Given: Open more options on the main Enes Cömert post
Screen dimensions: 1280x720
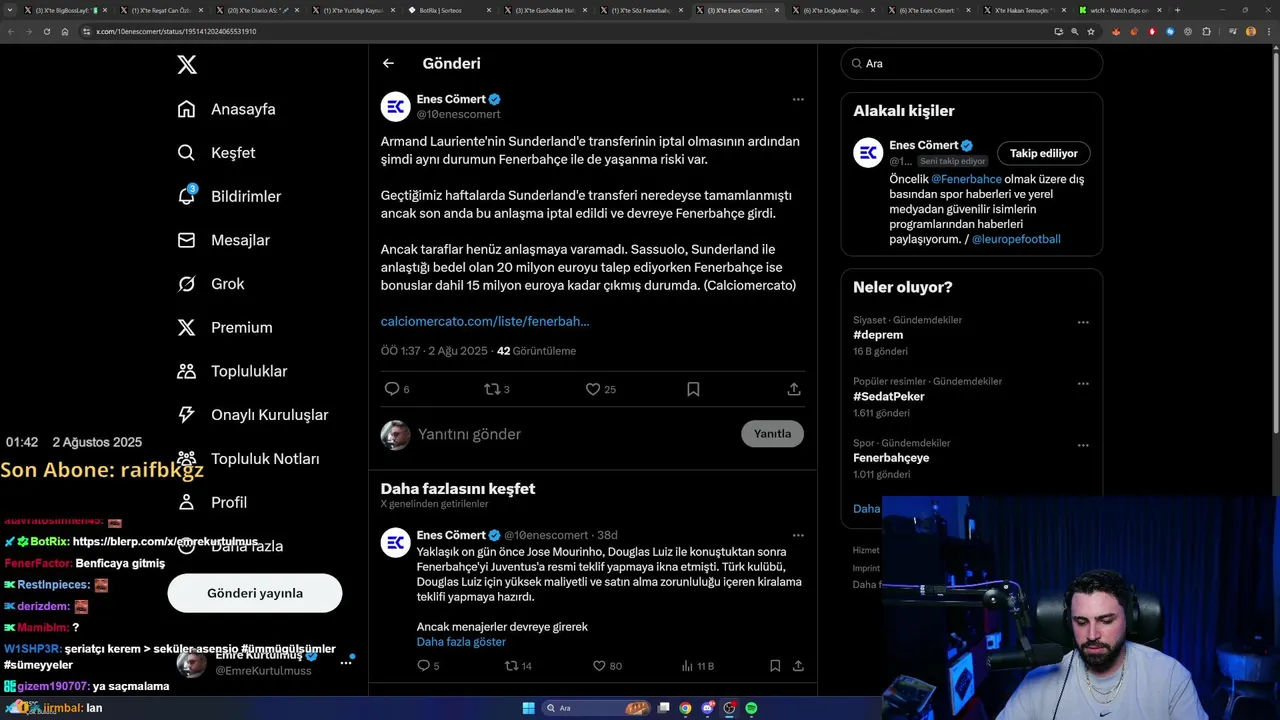Looking at the screenshot, I should click(x=798, y=99).
